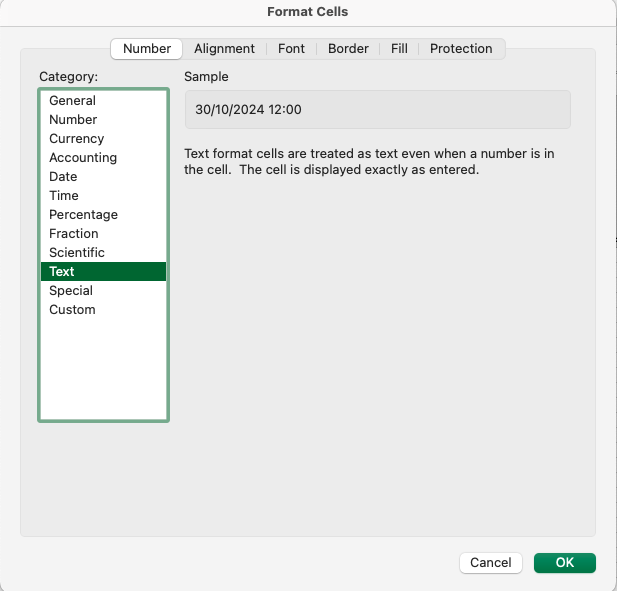This screenshot has height=591, width=617.
Task: Confirm the format with OK
Action: tap(564, 563)
